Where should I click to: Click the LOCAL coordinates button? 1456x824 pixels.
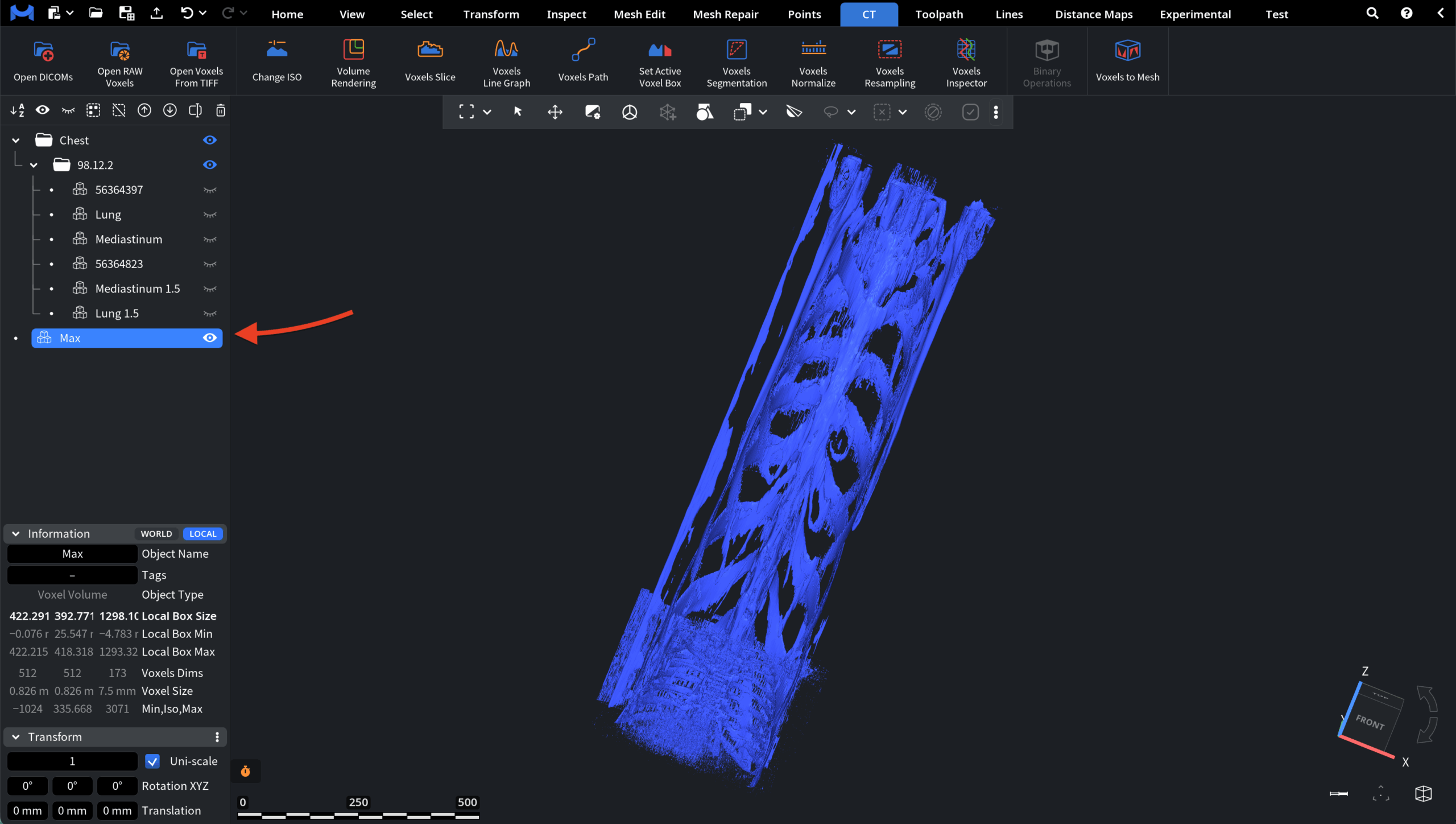(202, 534)
